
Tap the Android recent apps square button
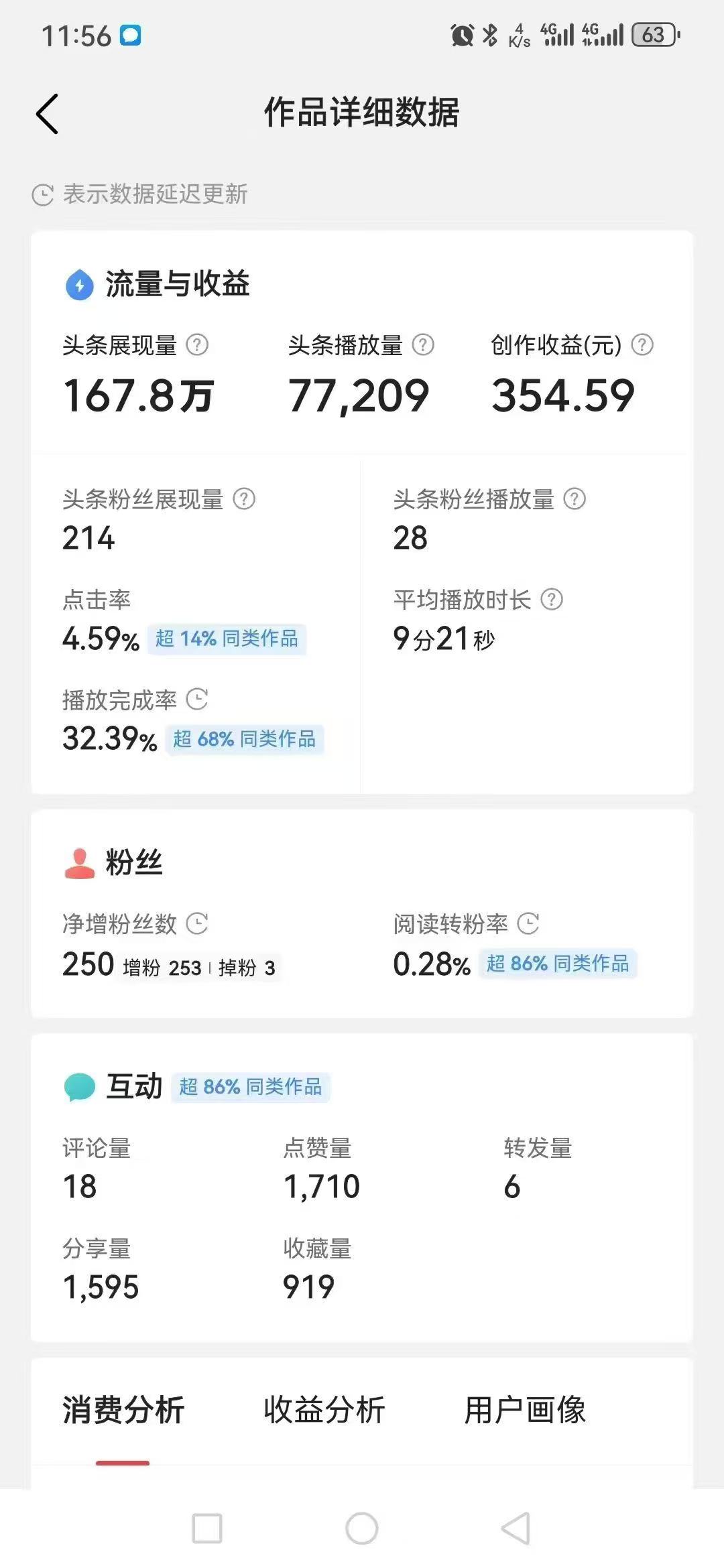(x=207, y=1528)
